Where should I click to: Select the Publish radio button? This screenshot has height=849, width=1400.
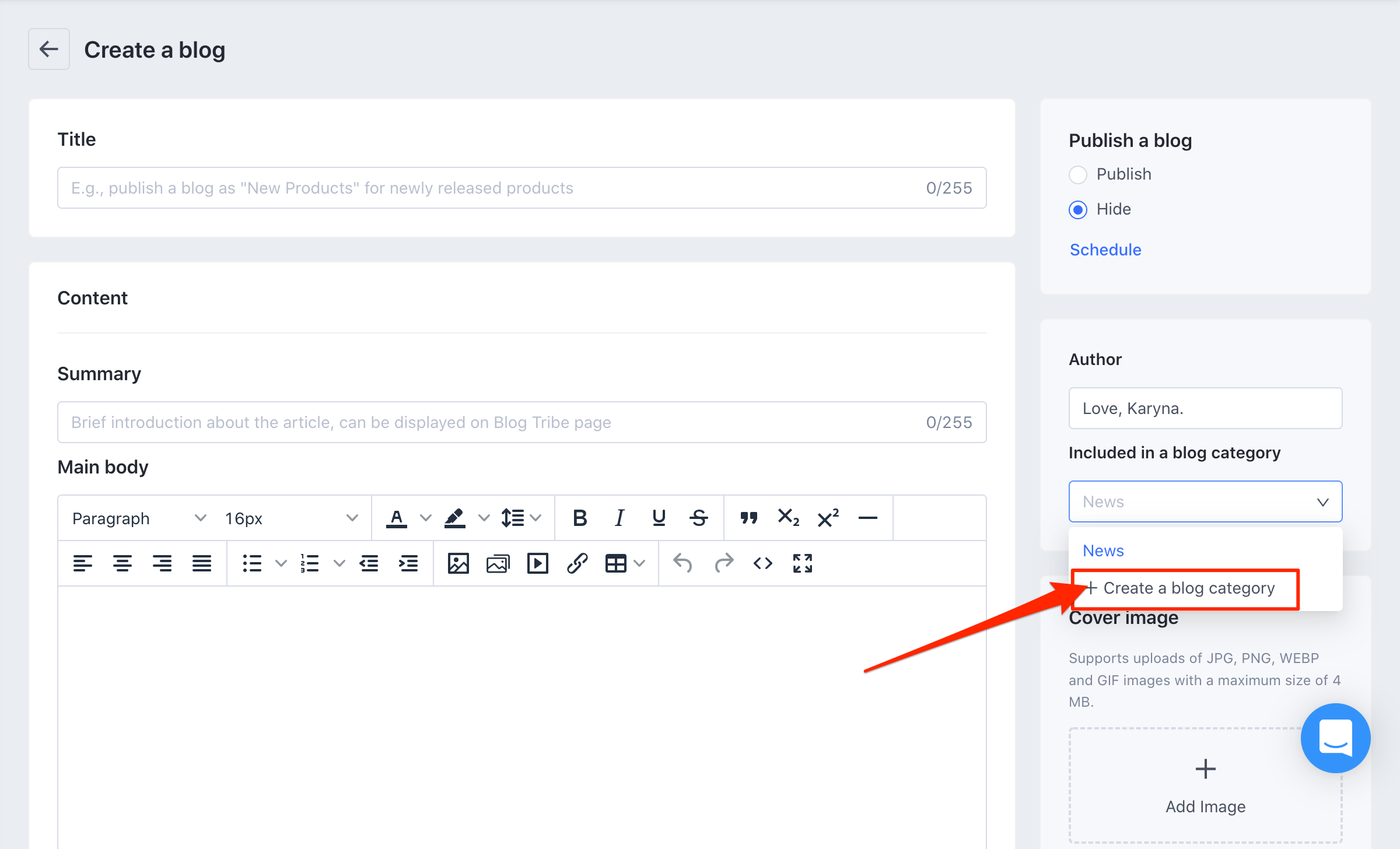(x=1078, y=174)
